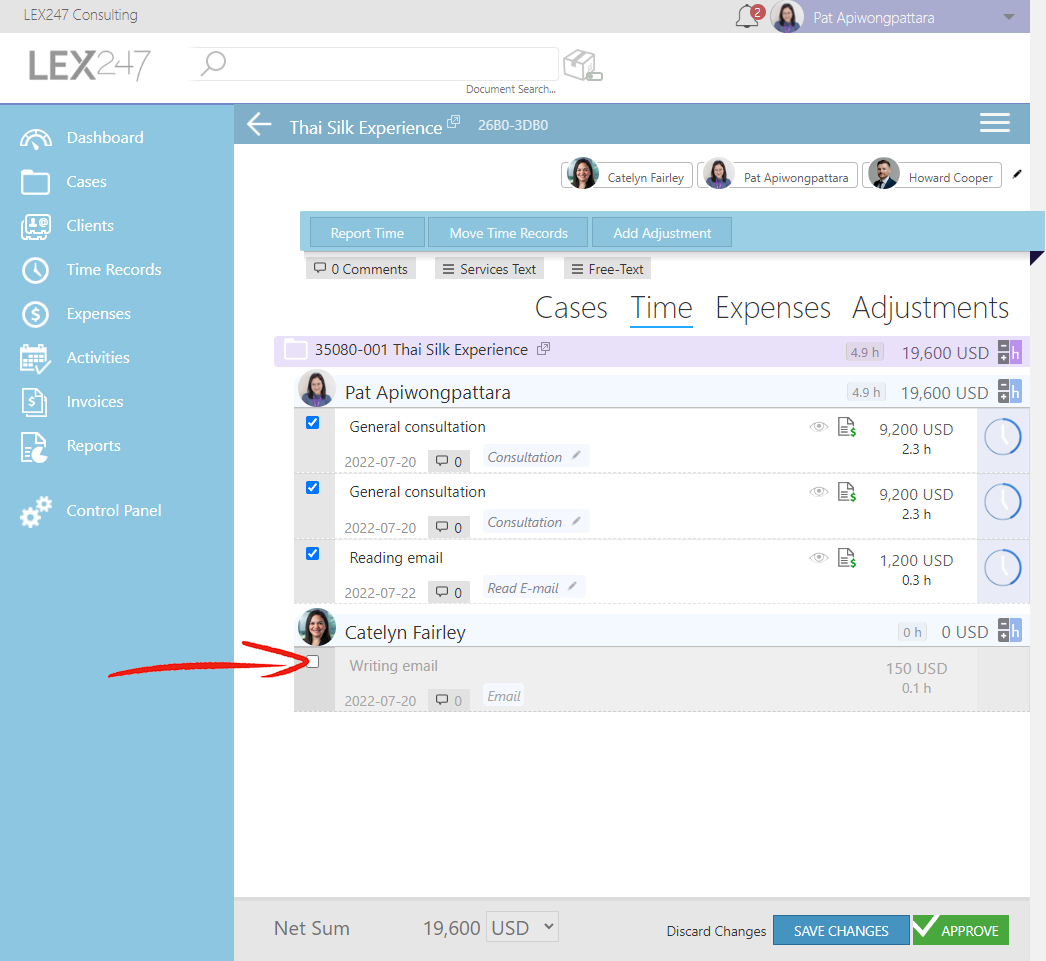Click the Control Panel gears icon
1046x961 pixels.
[35, 512]
